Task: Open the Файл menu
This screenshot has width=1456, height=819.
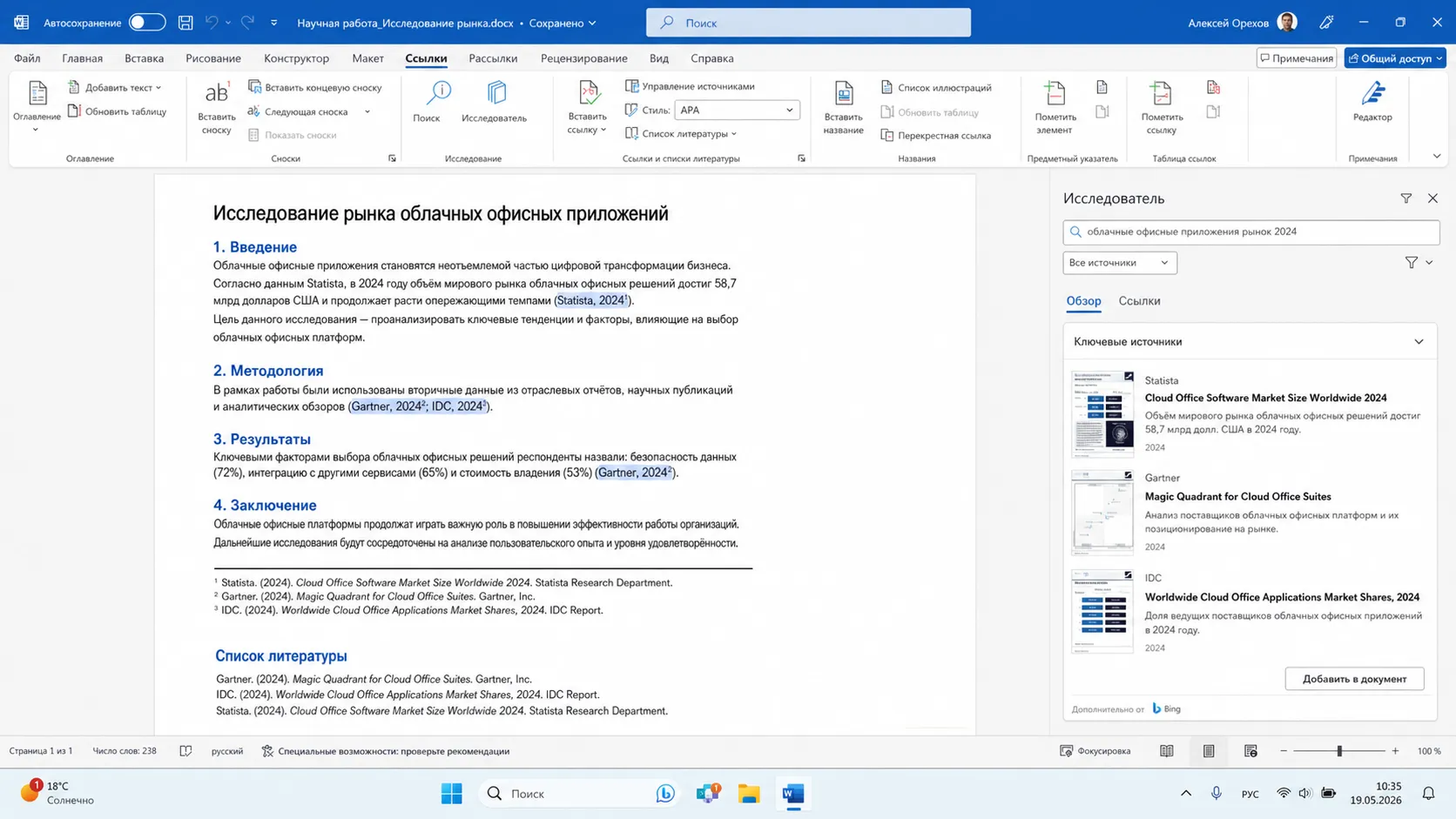Action: pyautogui.click(x=27, y=58)
